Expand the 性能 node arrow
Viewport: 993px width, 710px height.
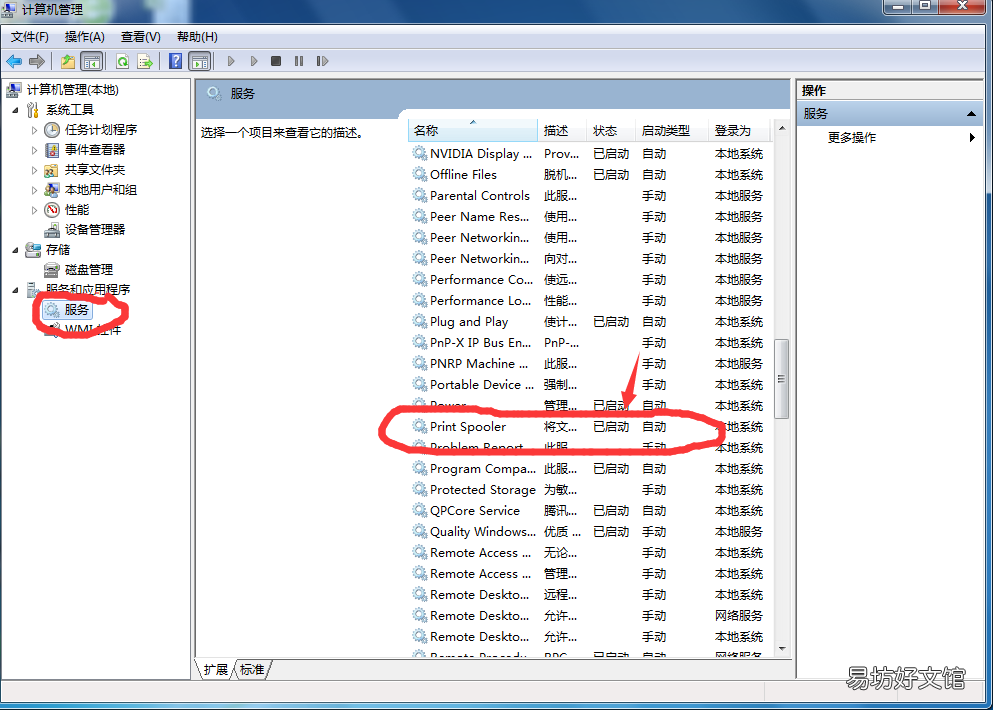34,210
